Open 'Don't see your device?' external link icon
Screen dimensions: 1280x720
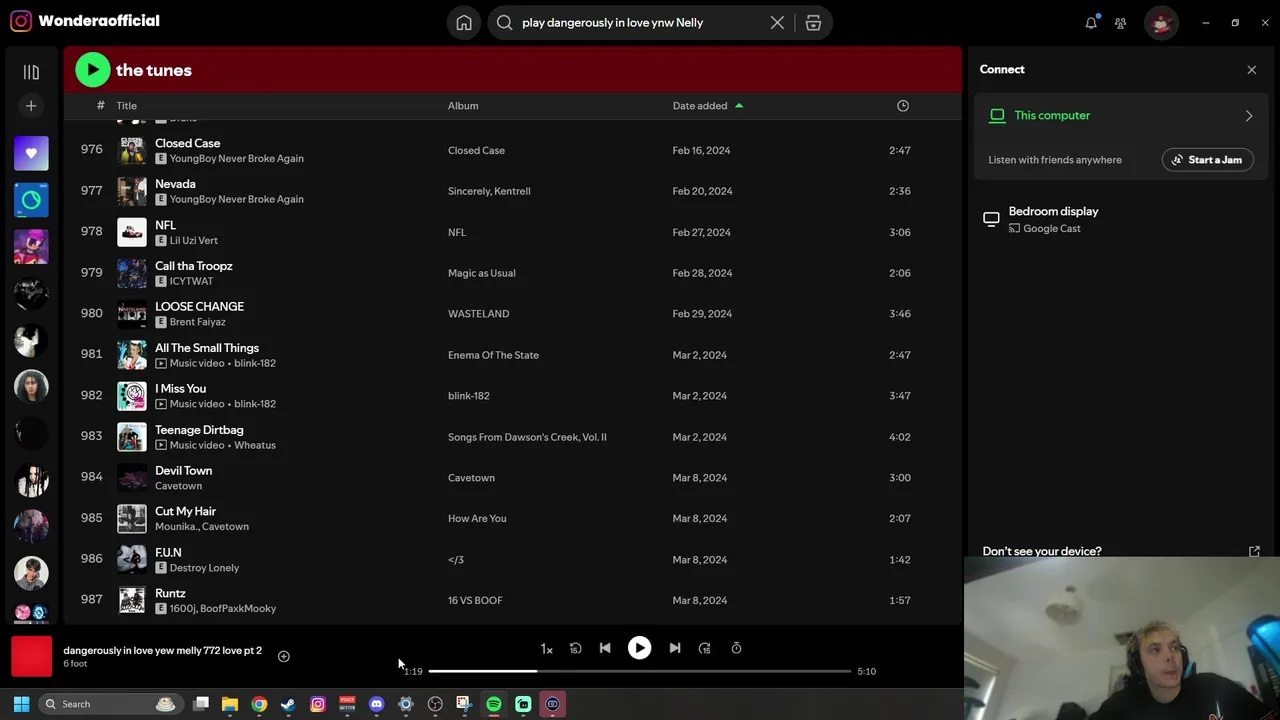1254,551
